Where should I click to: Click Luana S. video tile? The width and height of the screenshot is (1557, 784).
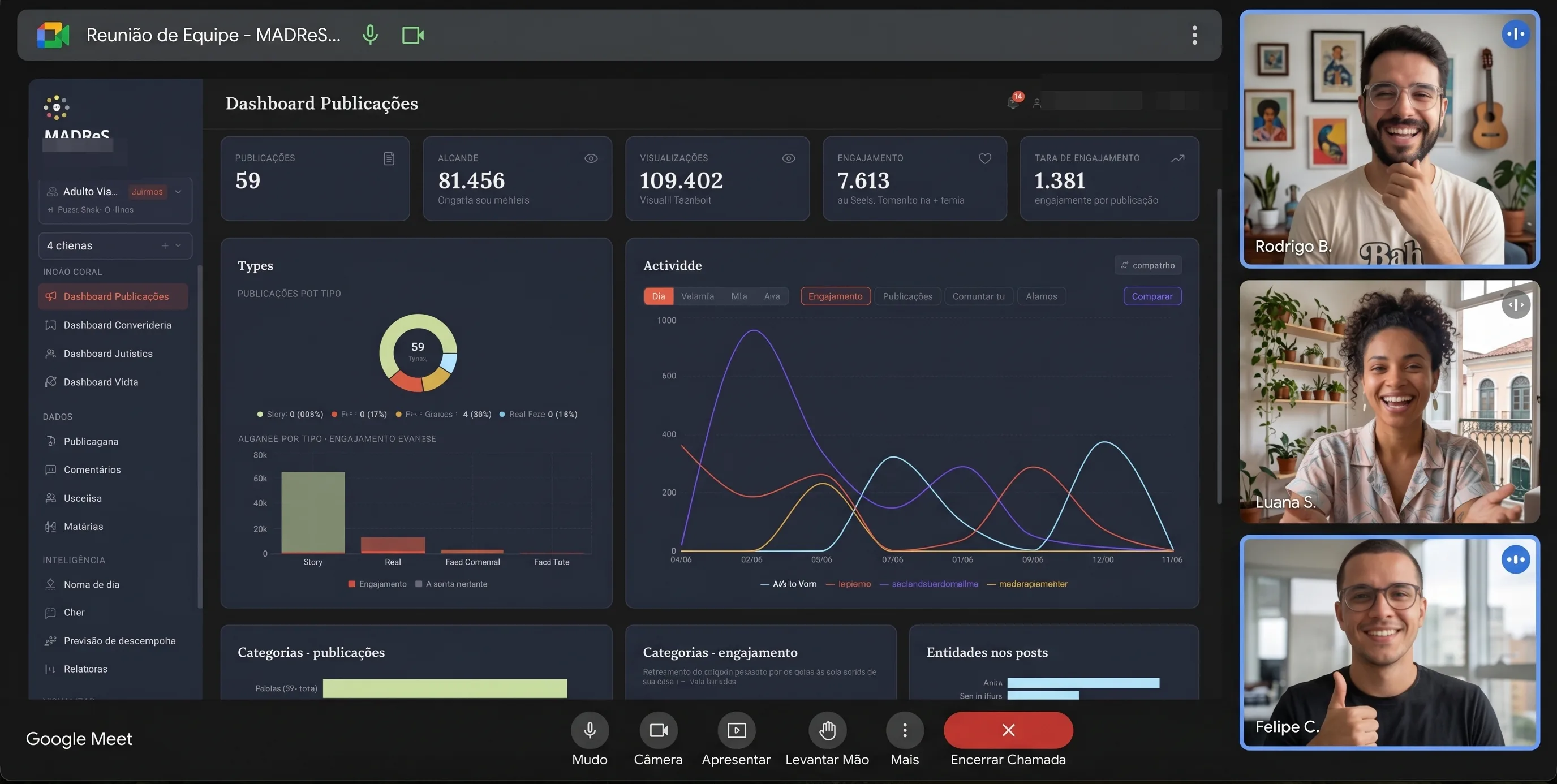[1389, 402]
